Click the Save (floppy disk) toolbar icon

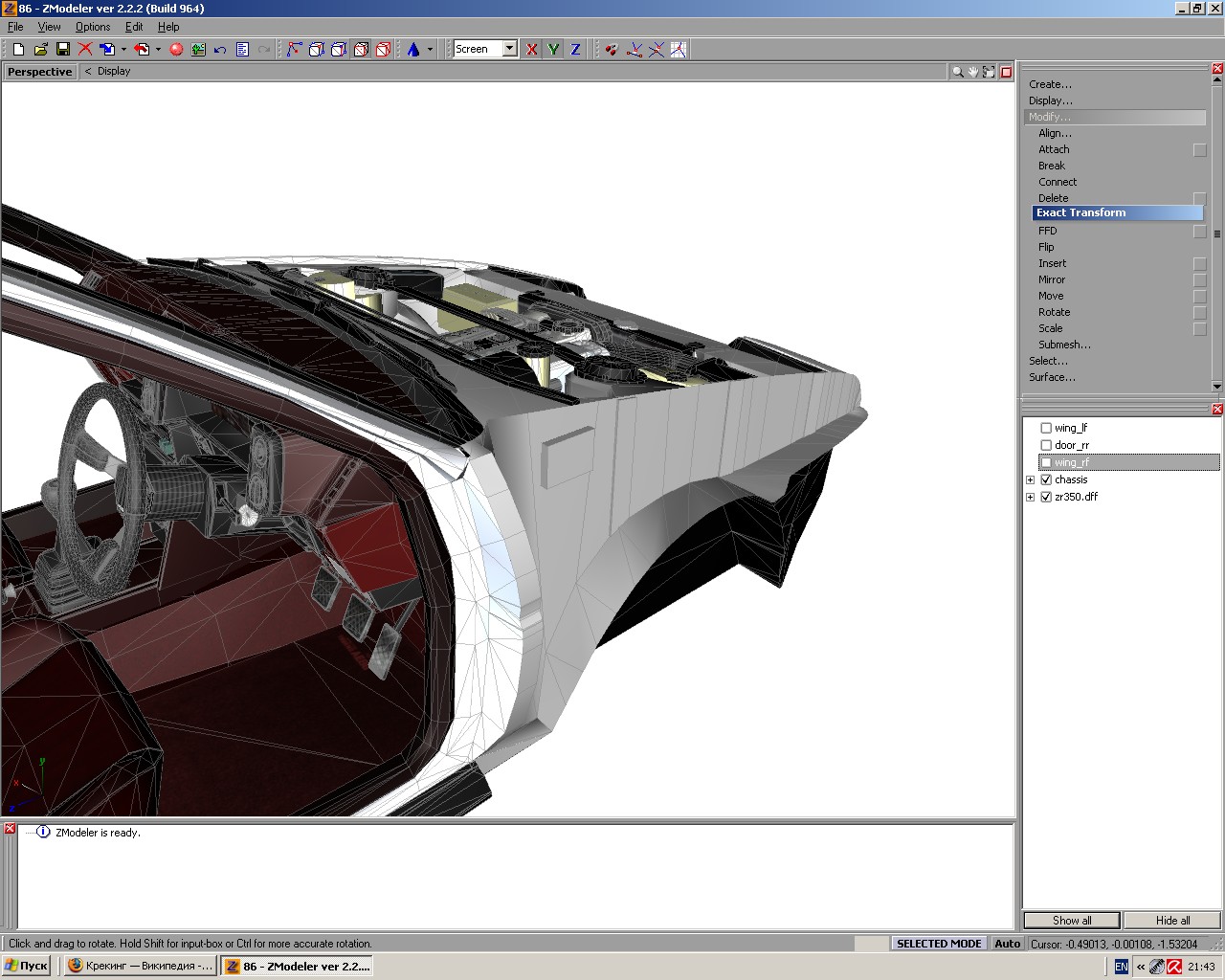click(63, 49)
